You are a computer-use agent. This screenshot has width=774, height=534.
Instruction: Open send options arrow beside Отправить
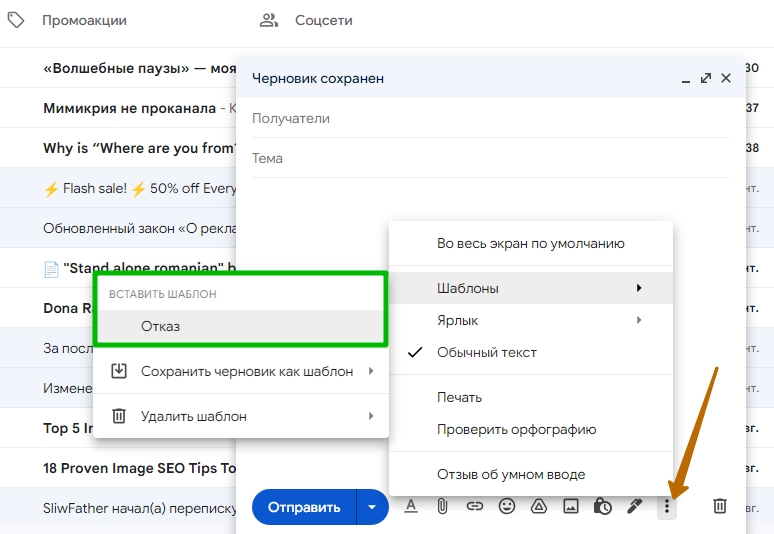coord(372,507)
